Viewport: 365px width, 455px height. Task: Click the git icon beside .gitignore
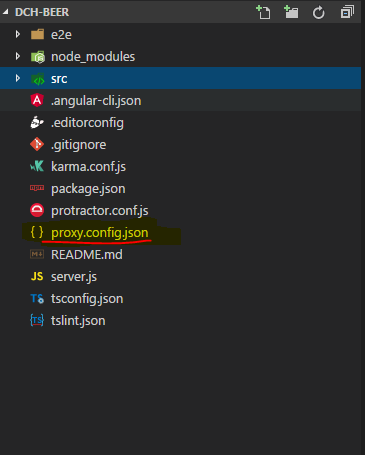[37, 144]
